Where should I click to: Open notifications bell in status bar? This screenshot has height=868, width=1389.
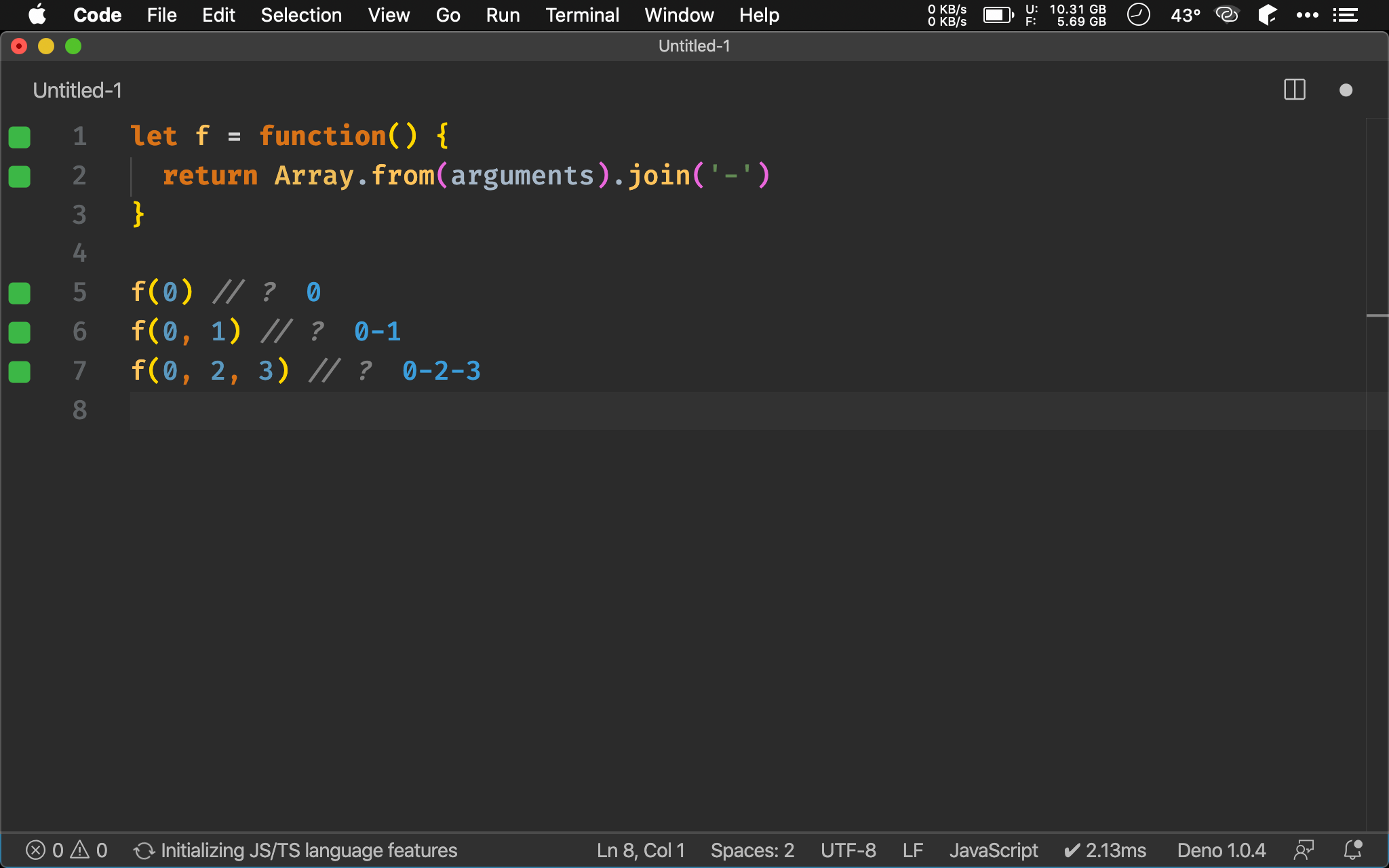tap(1352, 850)
